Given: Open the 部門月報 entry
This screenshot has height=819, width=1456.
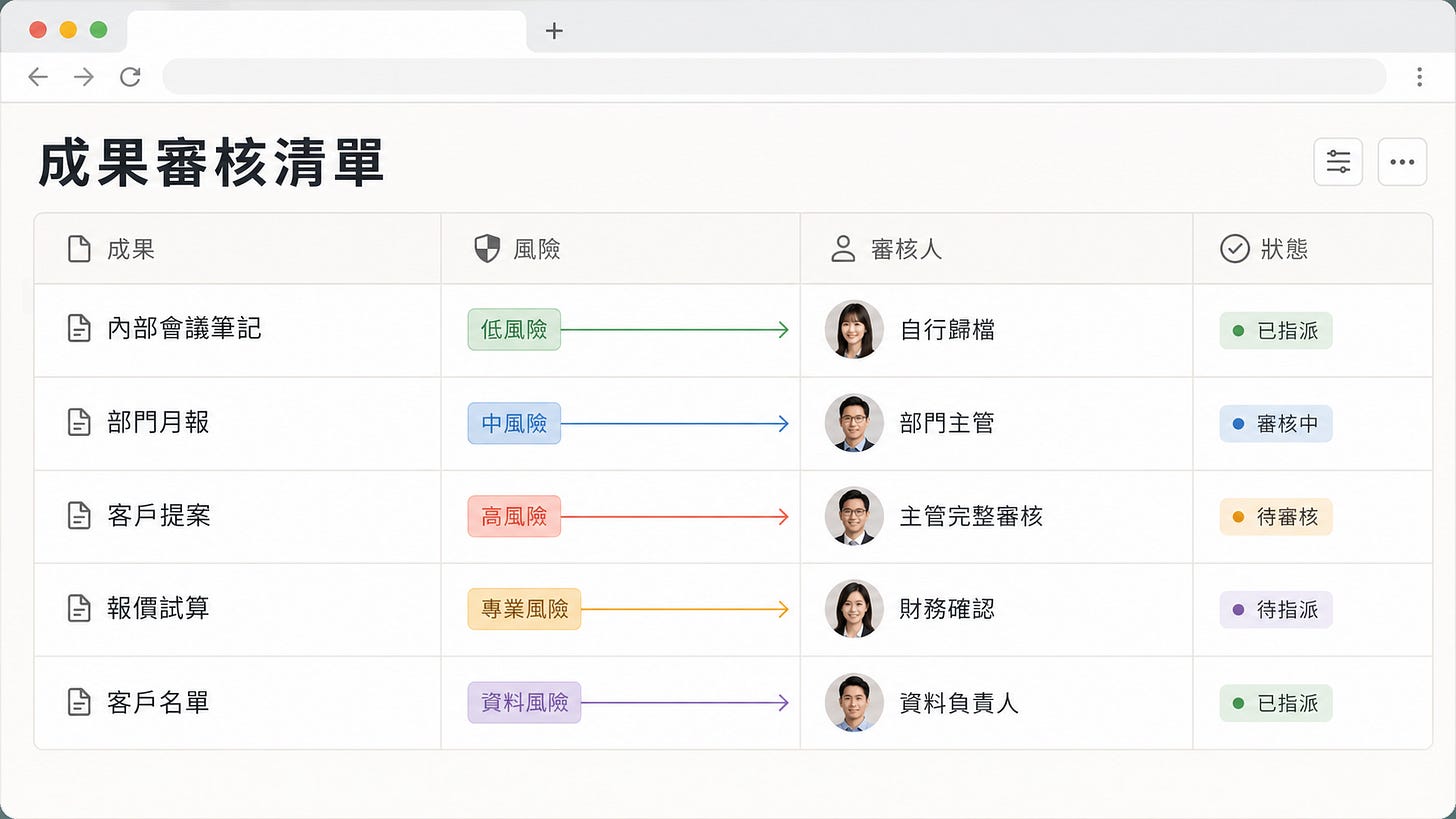Looking at the screenshot, I should tap(158, 422).
